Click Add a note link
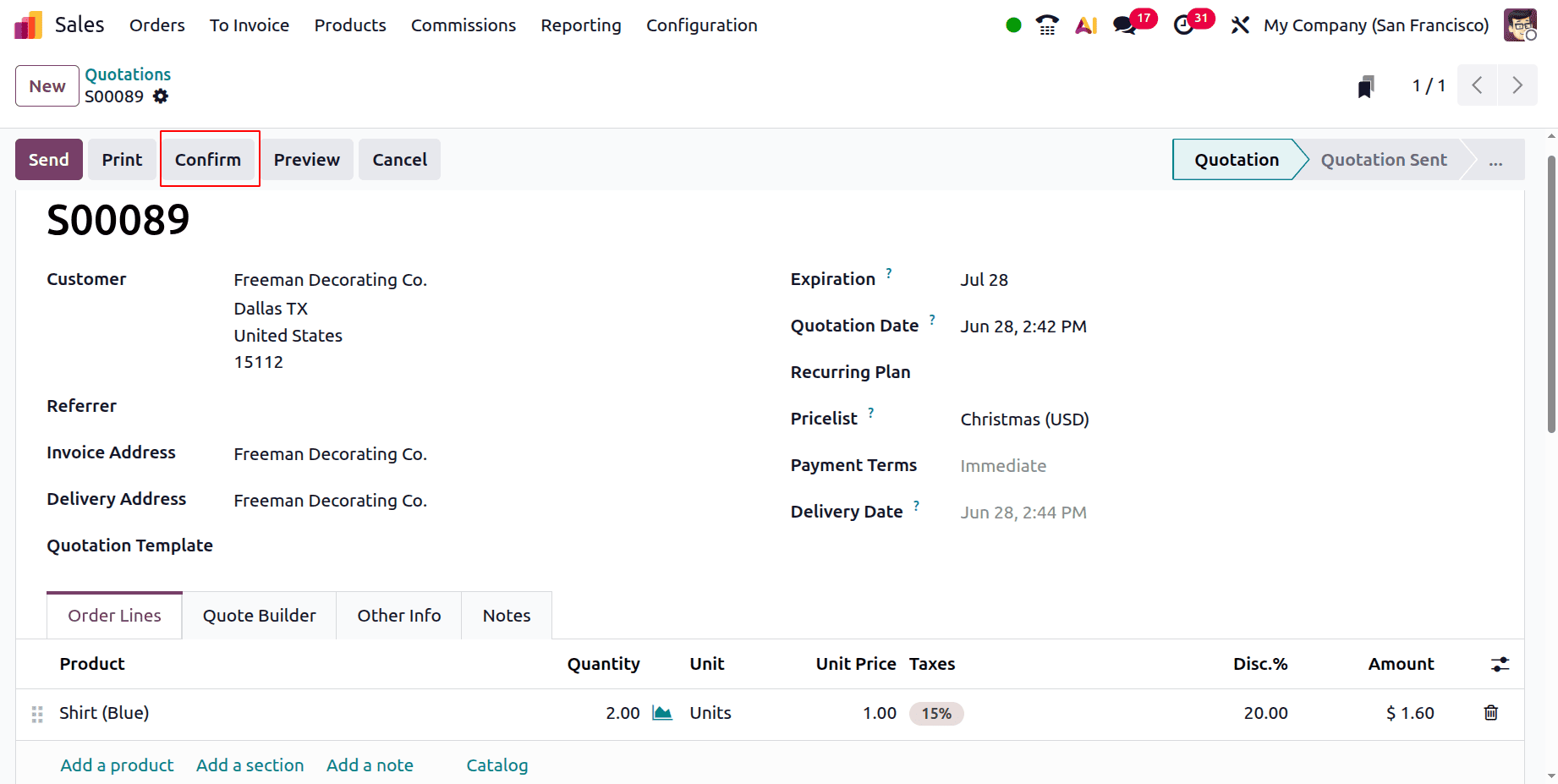Image resolution: width=1558 pixels, height=784 pixels. click(x=370, y=765)
